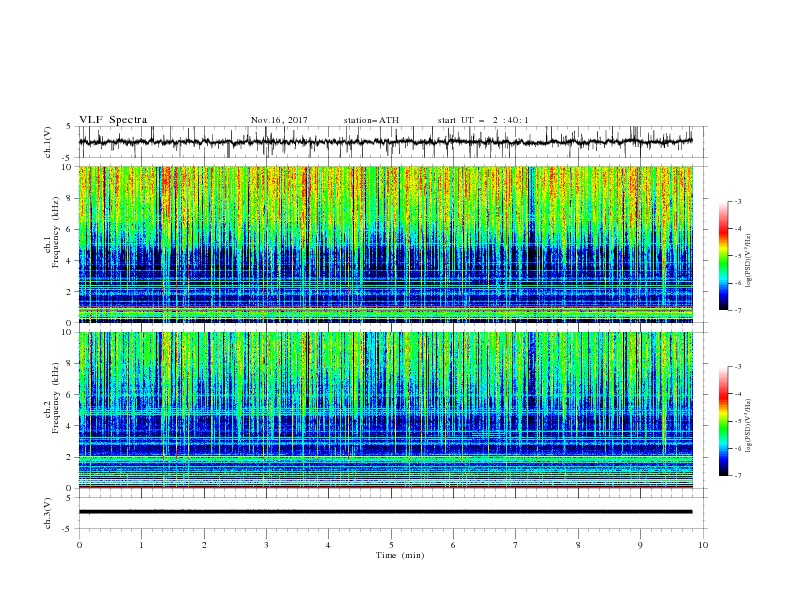792x612 pixels.
Task: Click the "10" tick label on the Time axis
Action: [703, 545]
